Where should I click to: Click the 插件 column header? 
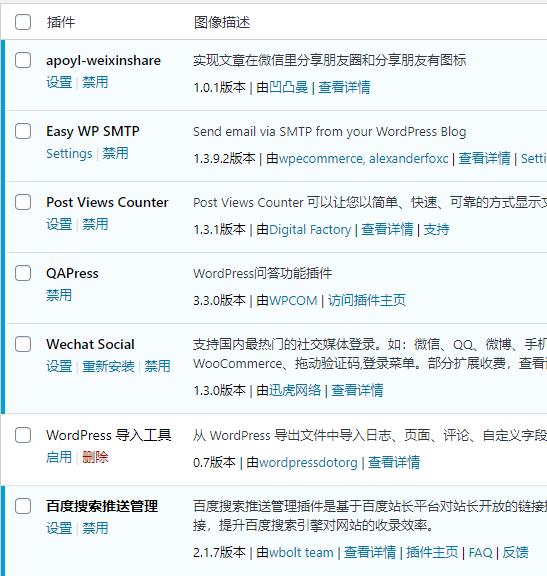61,22
